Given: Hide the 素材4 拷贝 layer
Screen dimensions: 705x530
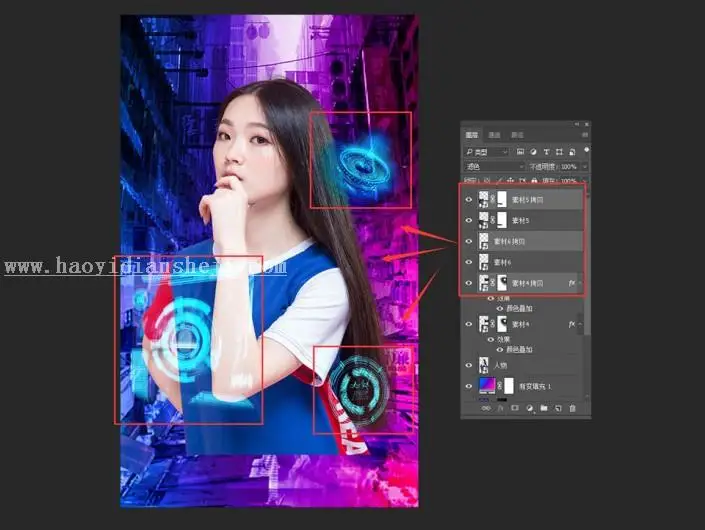Looking at the screenshot, I should [x=469, y=283].
